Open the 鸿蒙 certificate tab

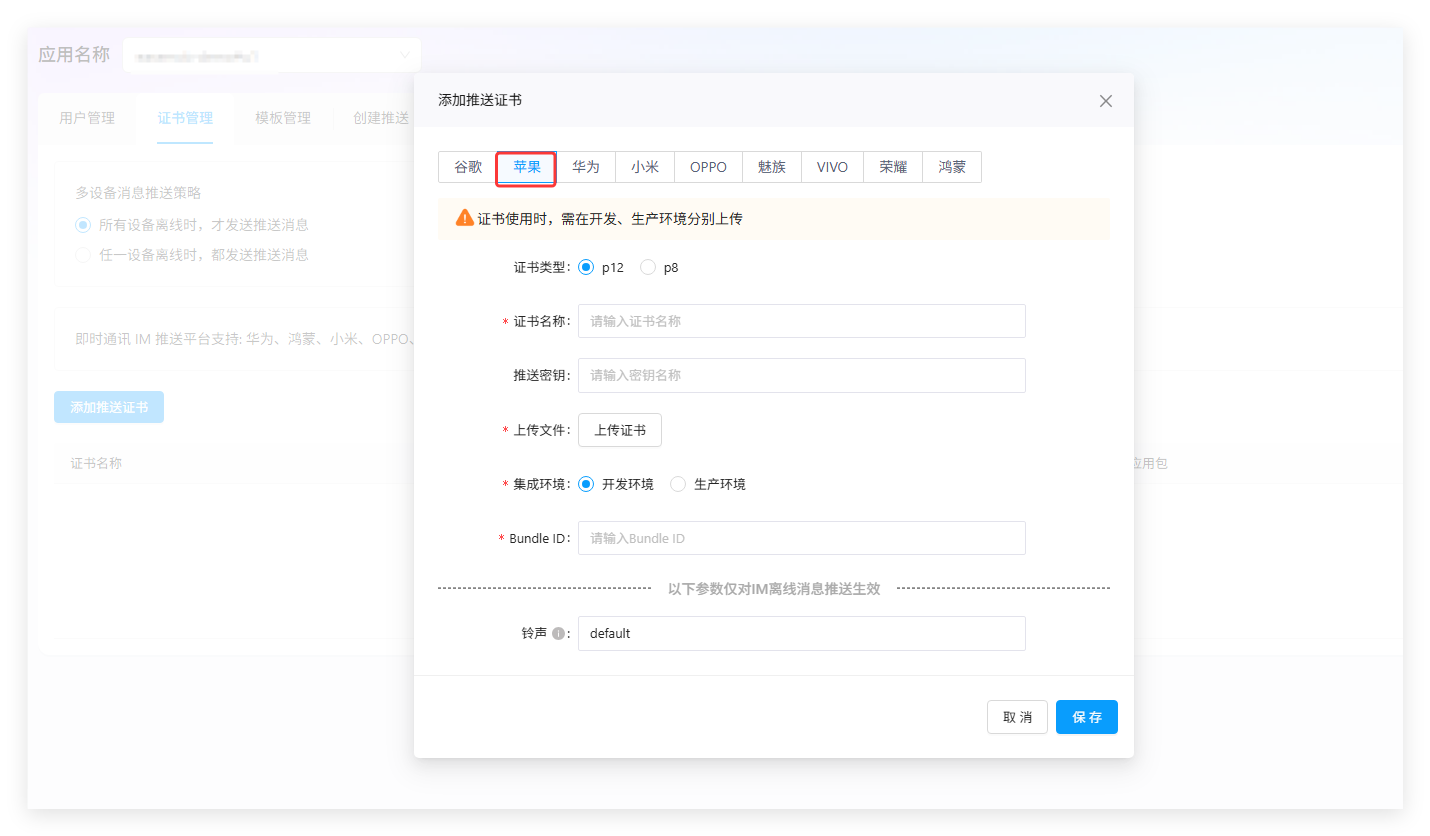pos(952,167)
